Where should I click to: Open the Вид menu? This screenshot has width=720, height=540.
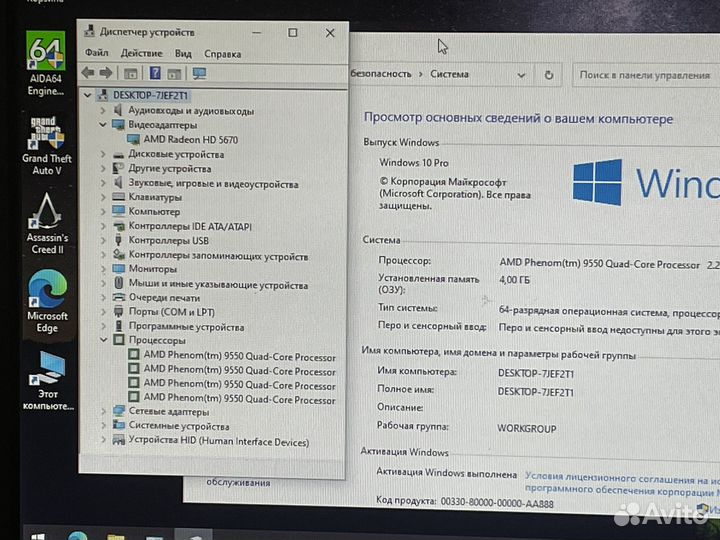(183, 54)
